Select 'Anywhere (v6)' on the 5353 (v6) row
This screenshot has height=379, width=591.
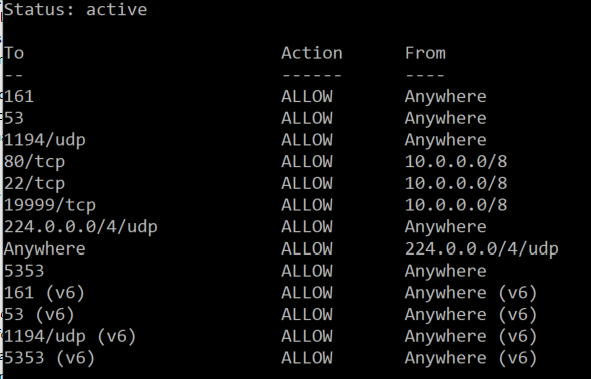(471, 358)
